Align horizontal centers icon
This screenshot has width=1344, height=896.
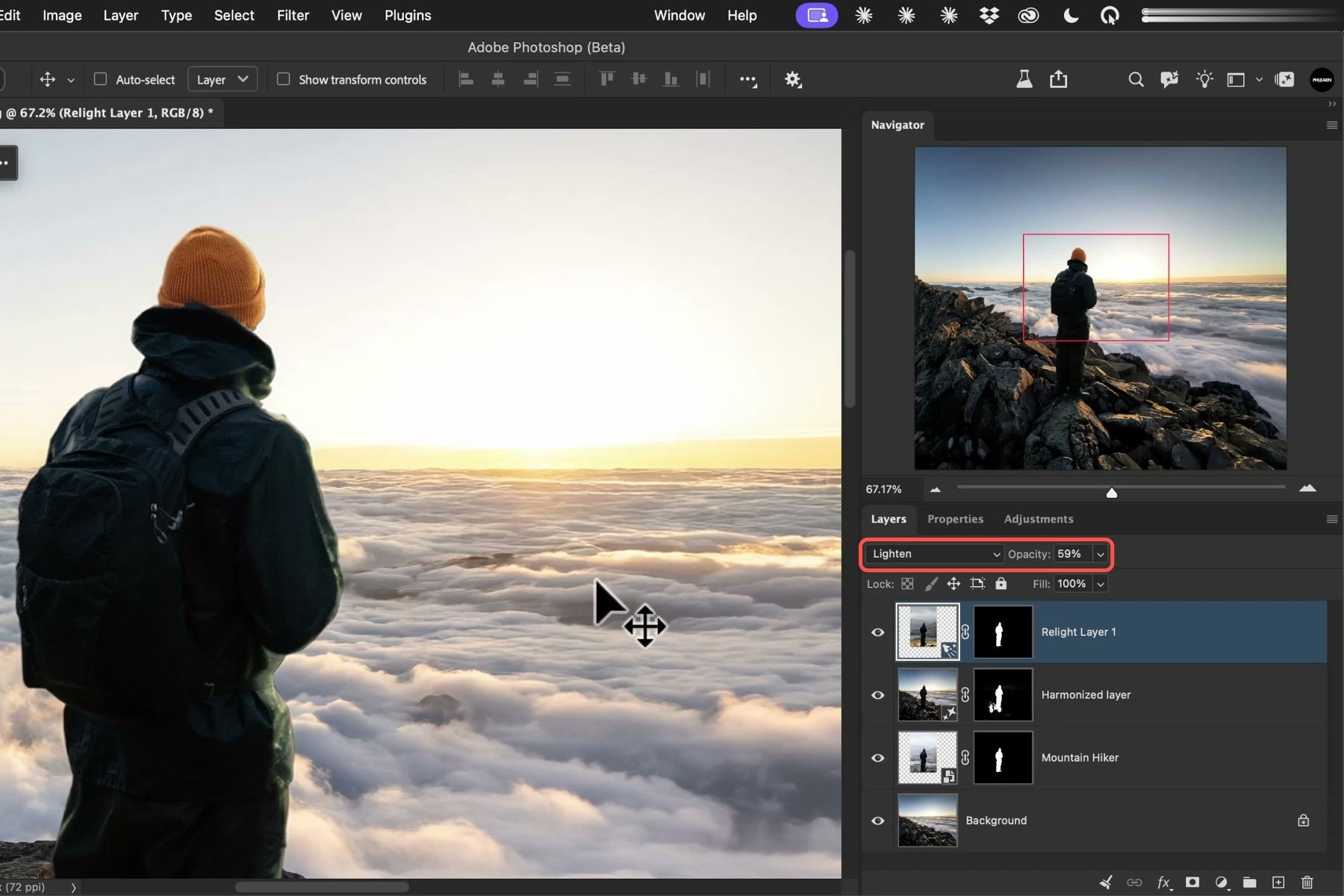click(498, 79)
